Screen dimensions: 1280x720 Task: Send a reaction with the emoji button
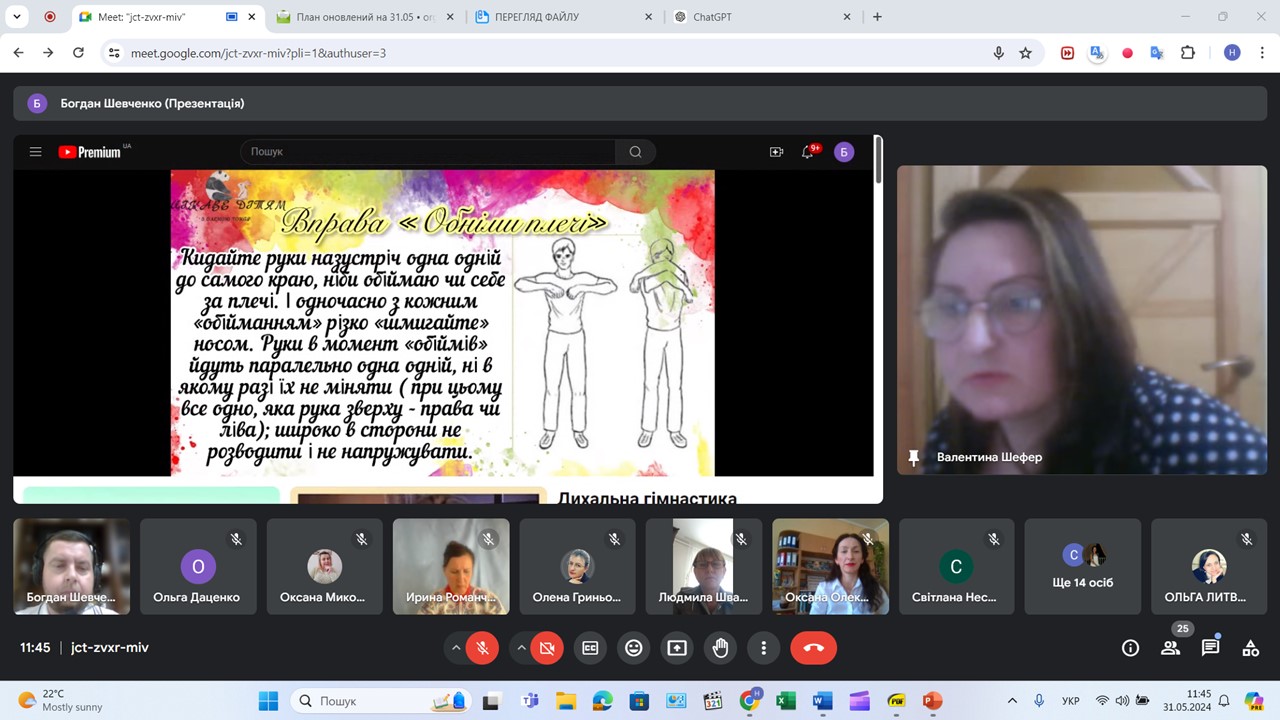[633, 648]
